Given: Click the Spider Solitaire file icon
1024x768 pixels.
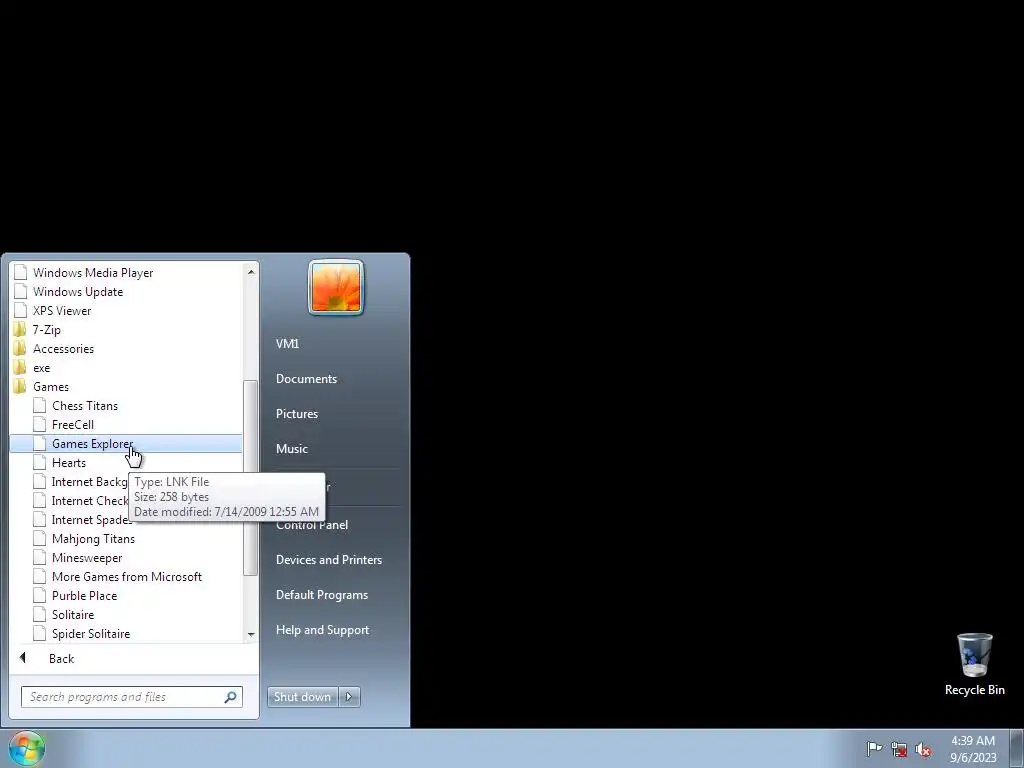Looking at the screenshot, I should 40,633.
